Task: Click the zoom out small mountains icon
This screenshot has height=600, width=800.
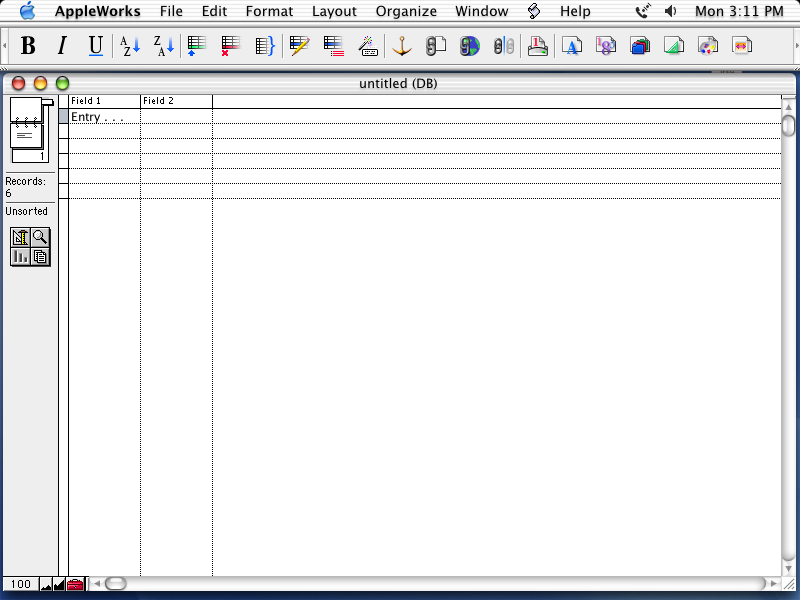Action: (46, 584)
